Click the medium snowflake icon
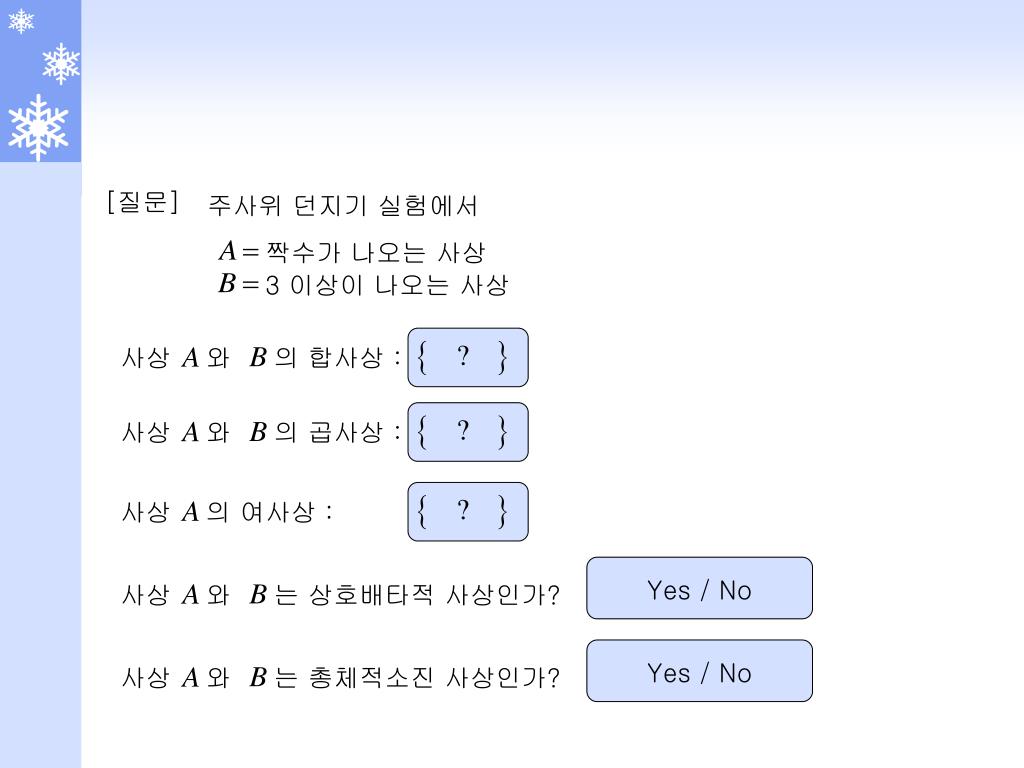The height and width of the screenshot is (768, 1024). point(61,63)
